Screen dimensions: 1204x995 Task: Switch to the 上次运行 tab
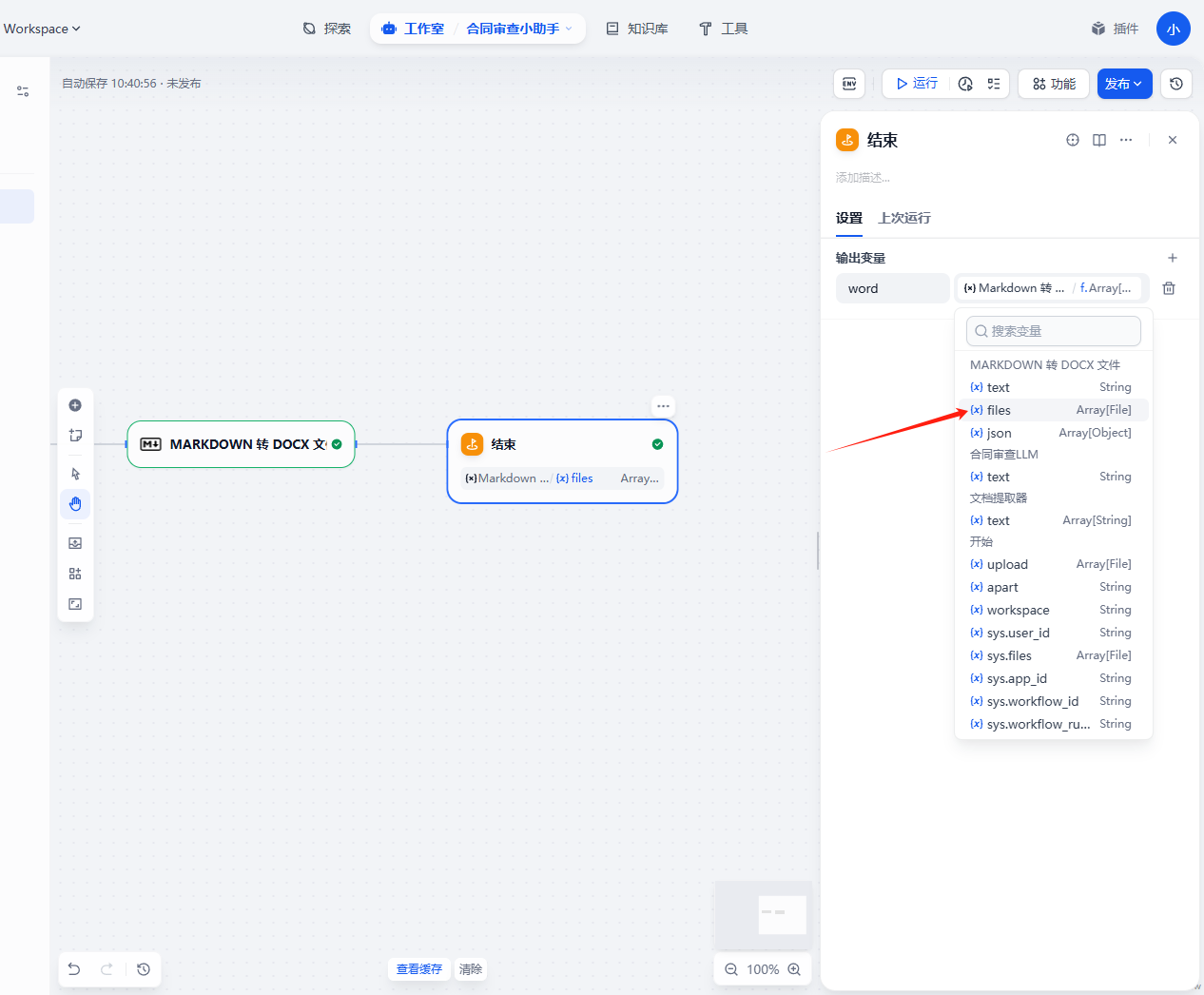click(904, 218)
